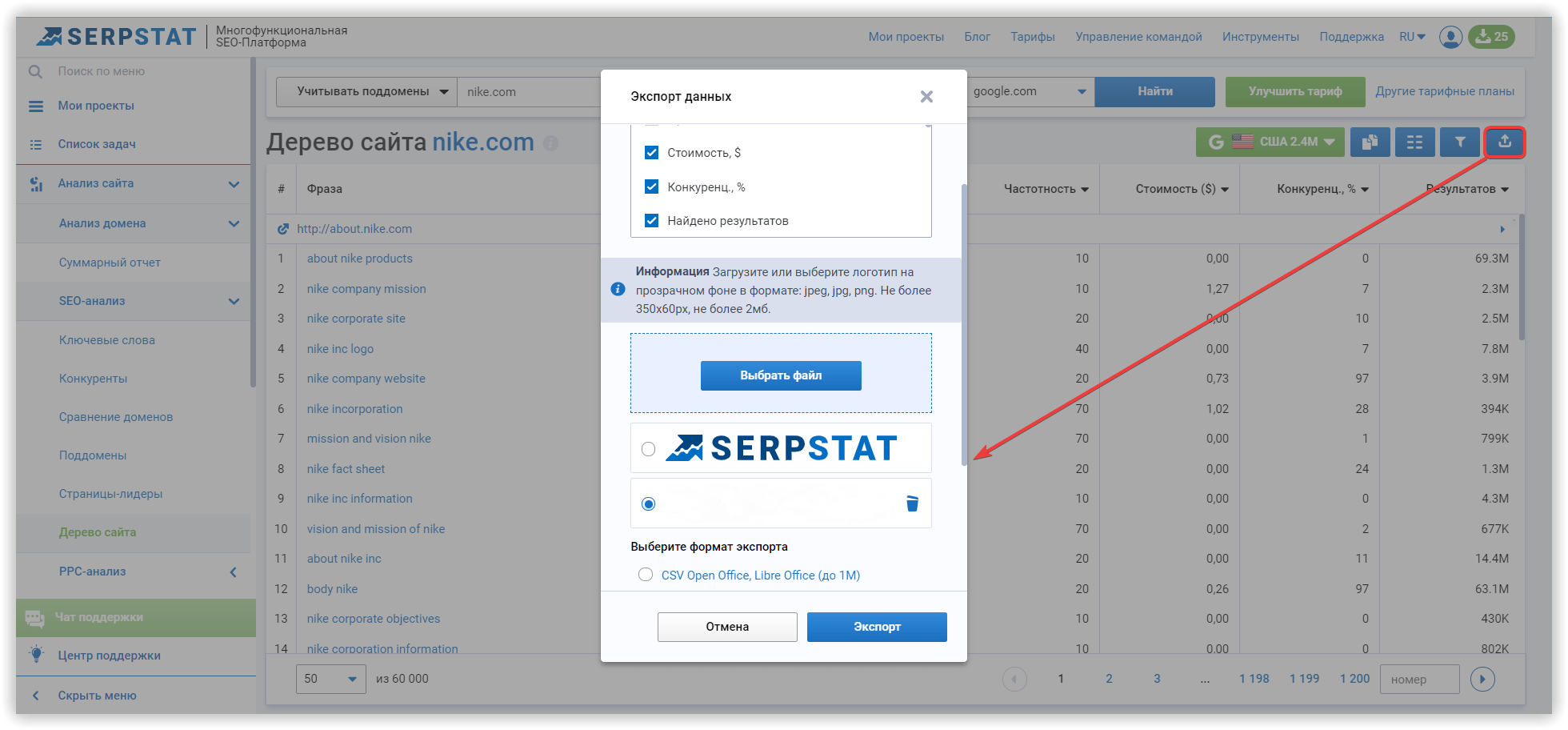1568x730 pixels.
Task: Open Ключевые слова in sidebar
Action: pos(106,340)
